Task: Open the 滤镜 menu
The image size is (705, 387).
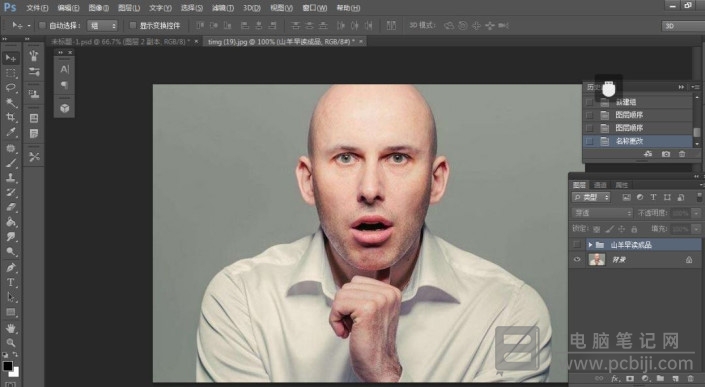Action: click(223, 8)
